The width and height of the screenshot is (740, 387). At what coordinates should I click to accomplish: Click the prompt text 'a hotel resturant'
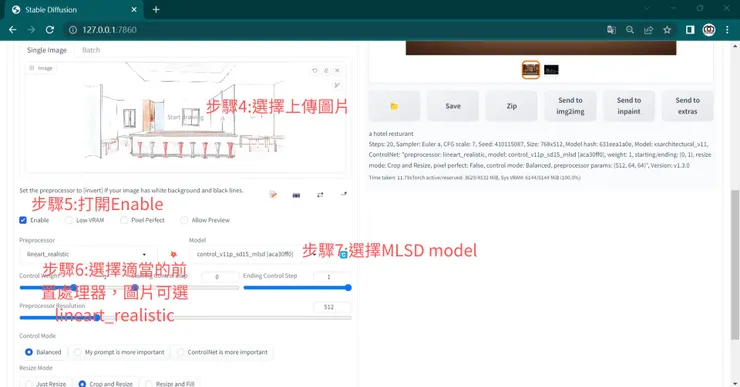pos(391,134)
